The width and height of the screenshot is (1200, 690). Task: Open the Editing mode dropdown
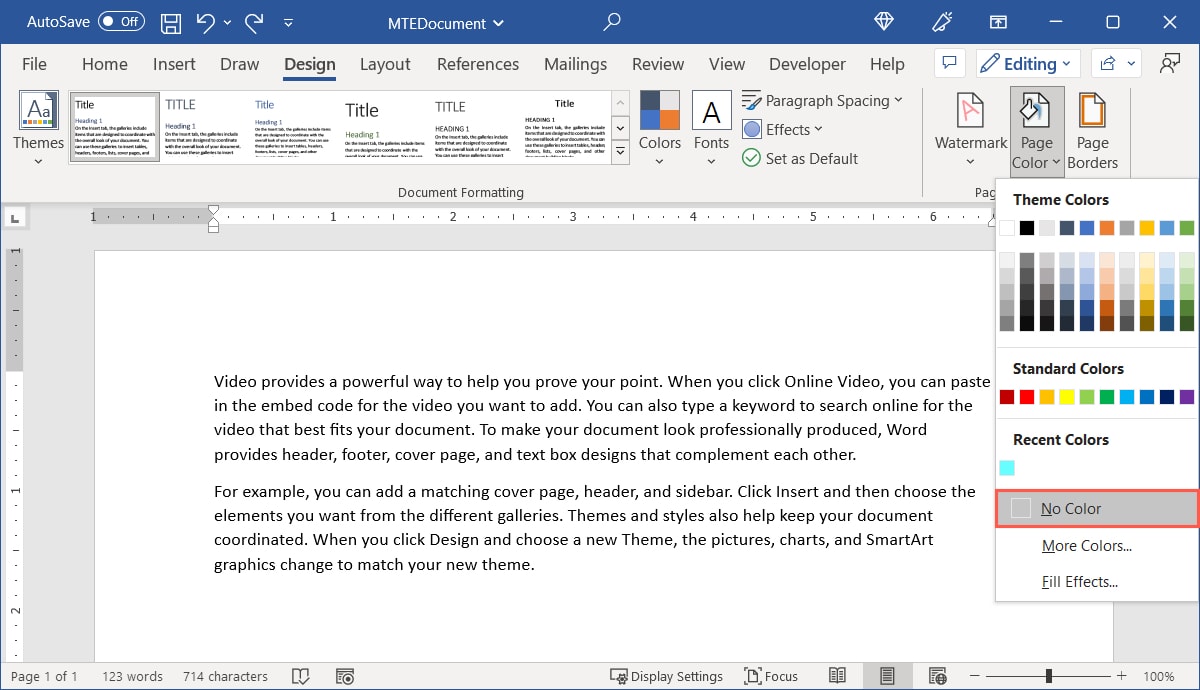click(x=1027, y=63)
